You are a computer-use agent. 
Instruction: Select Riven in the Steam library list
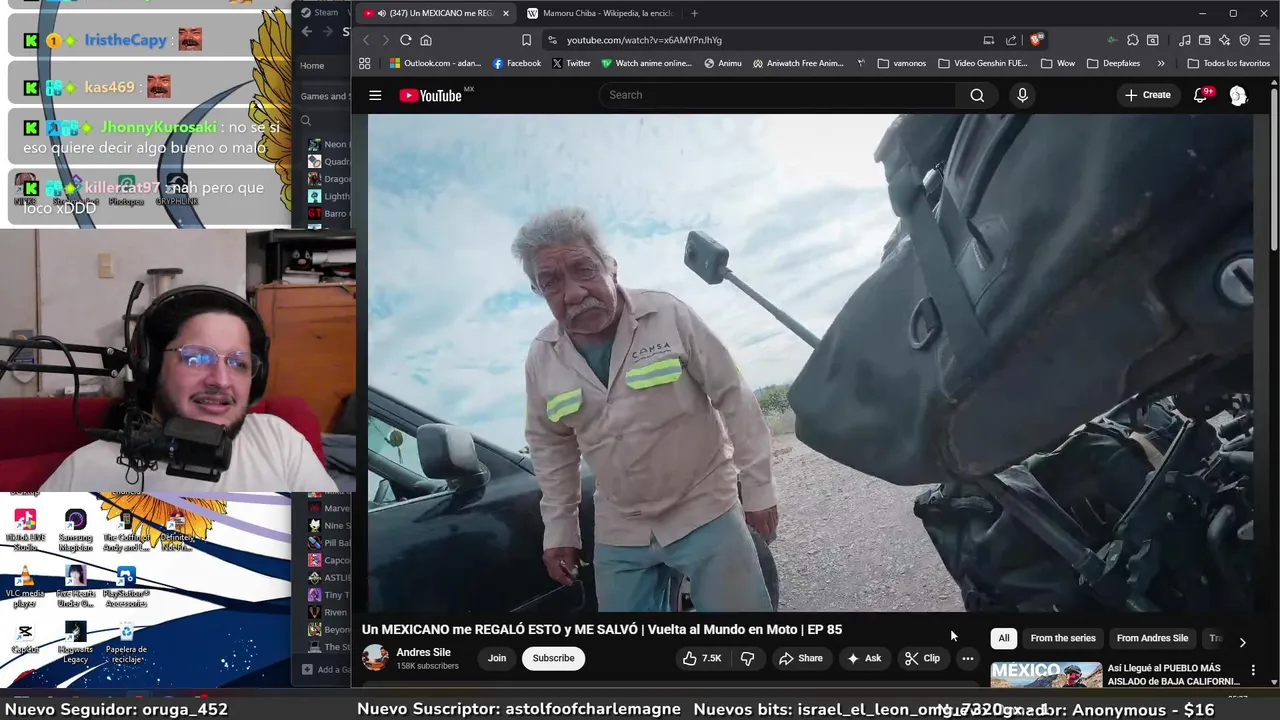[329, 612]
